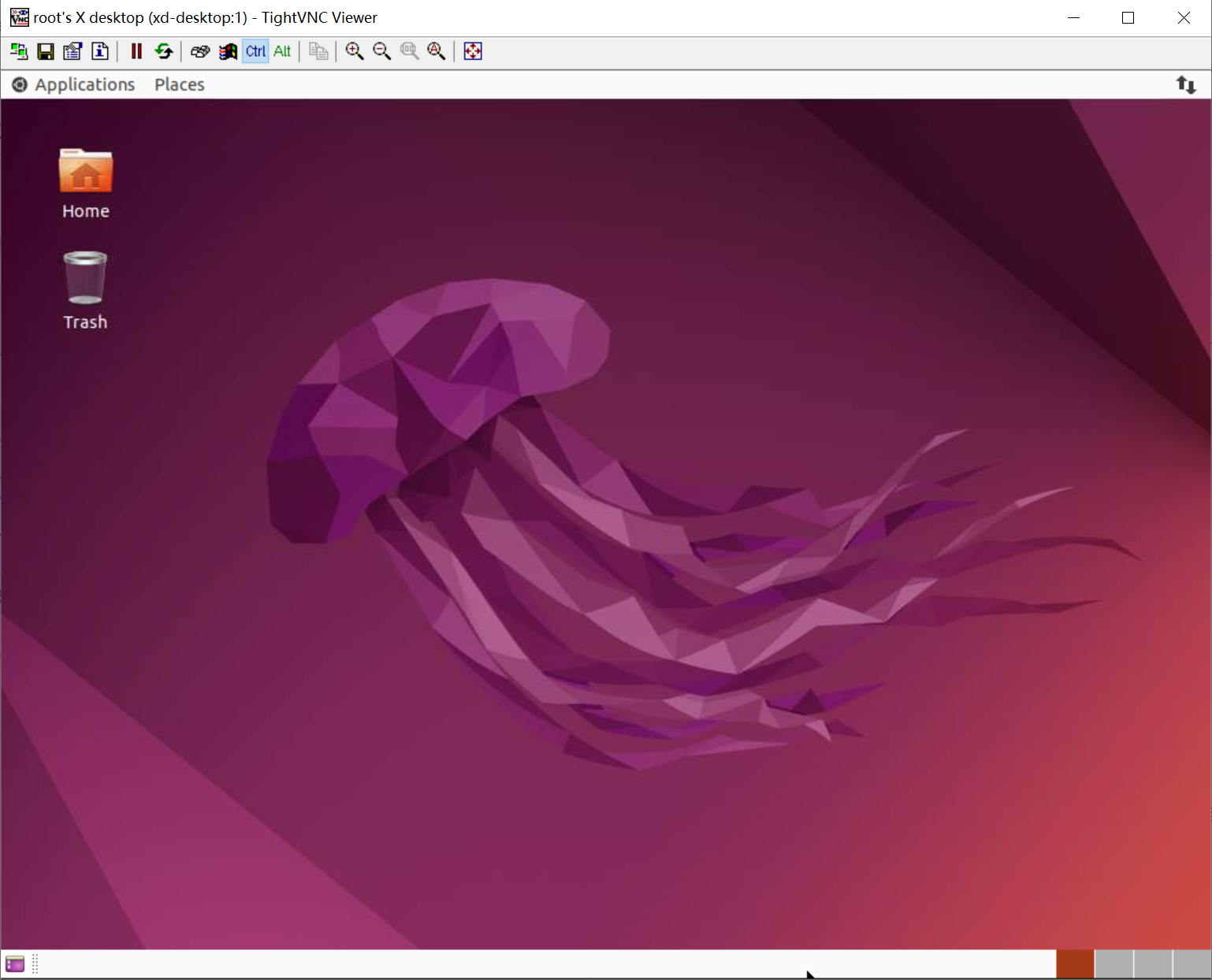The height and width of the screenshot is (980, 1212).
Task: Refresh the remote screen
Action: [164, 51]
